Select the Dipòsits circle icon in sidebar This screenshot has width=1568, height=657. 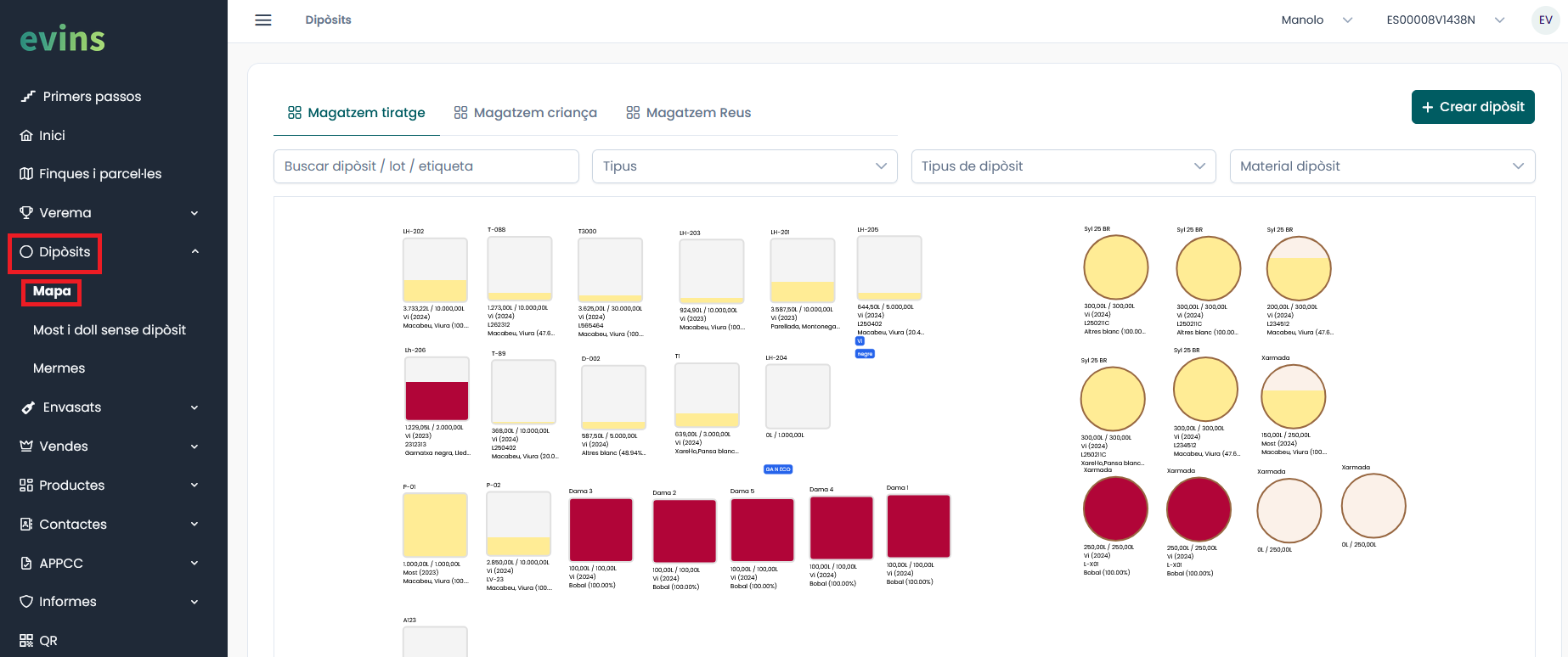pos(26,251)
